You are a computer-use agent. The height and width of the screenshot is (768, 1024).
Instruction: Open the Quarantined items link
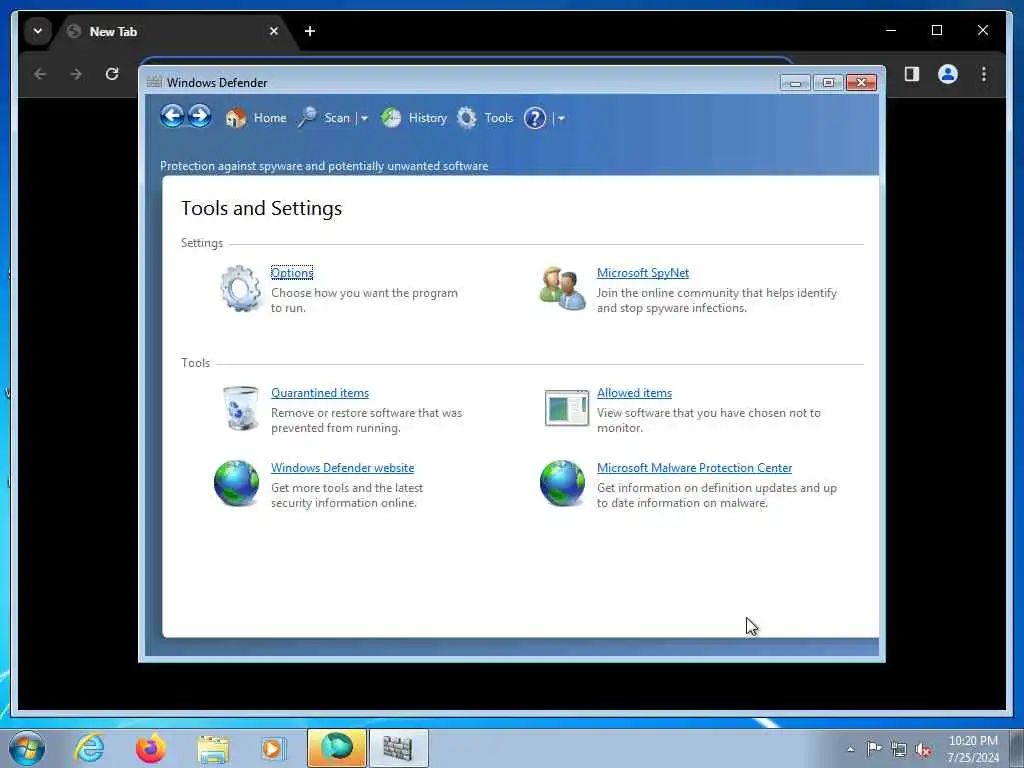pos(320,393)
